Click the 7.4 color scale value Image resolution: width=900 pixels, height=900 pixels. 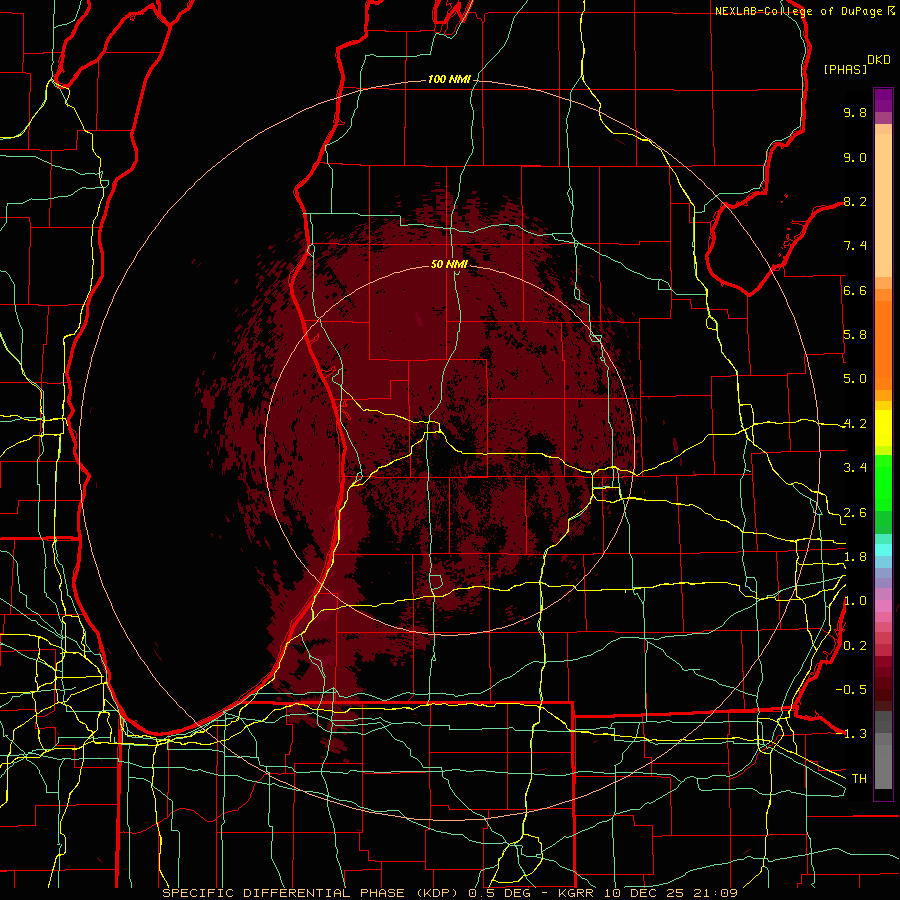[x=855, y=246]
